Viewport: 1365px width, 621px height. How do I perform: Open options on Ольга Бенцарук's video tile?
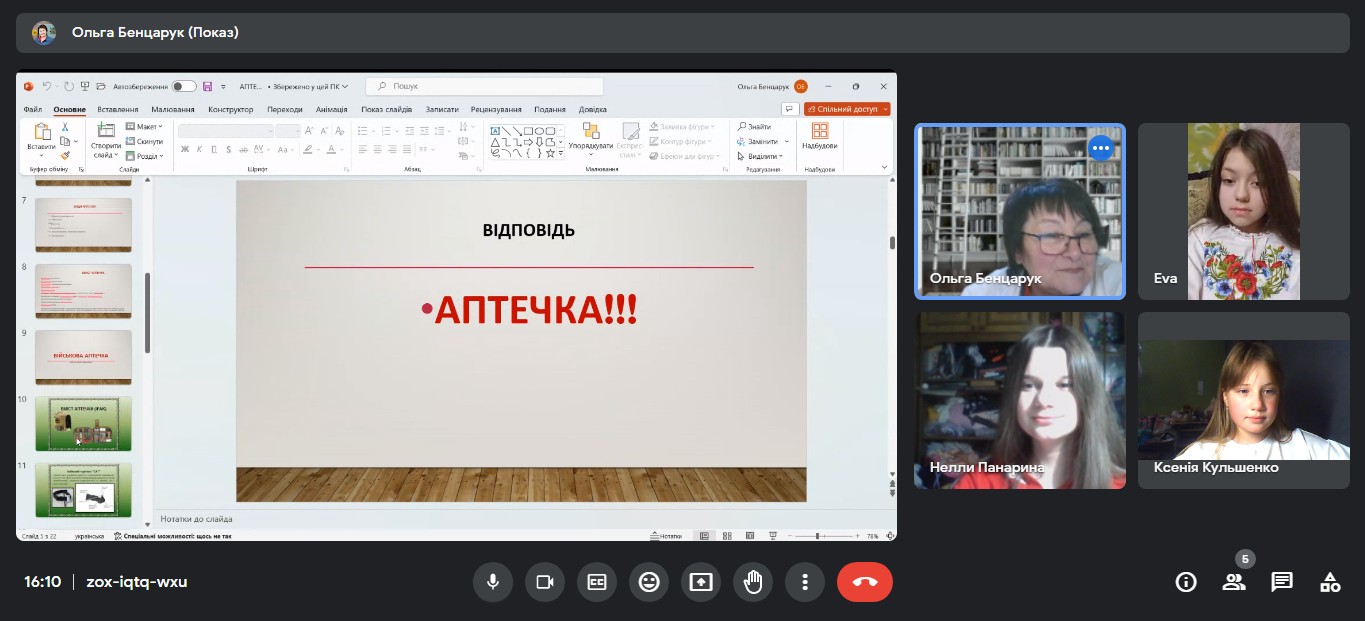(1101, 148)
